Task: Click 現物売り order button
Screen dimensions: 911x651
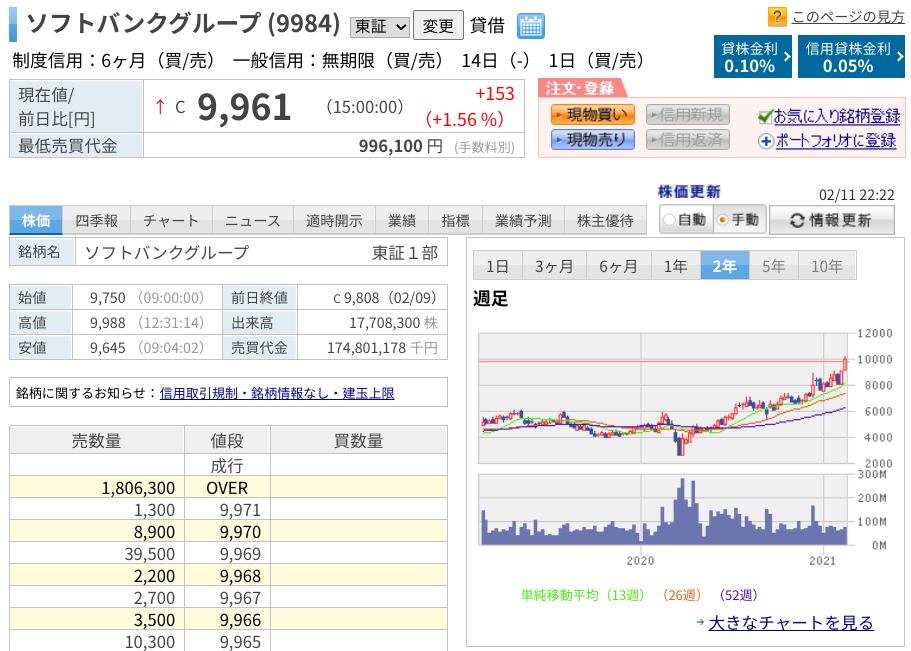Action: coord(593,140)
